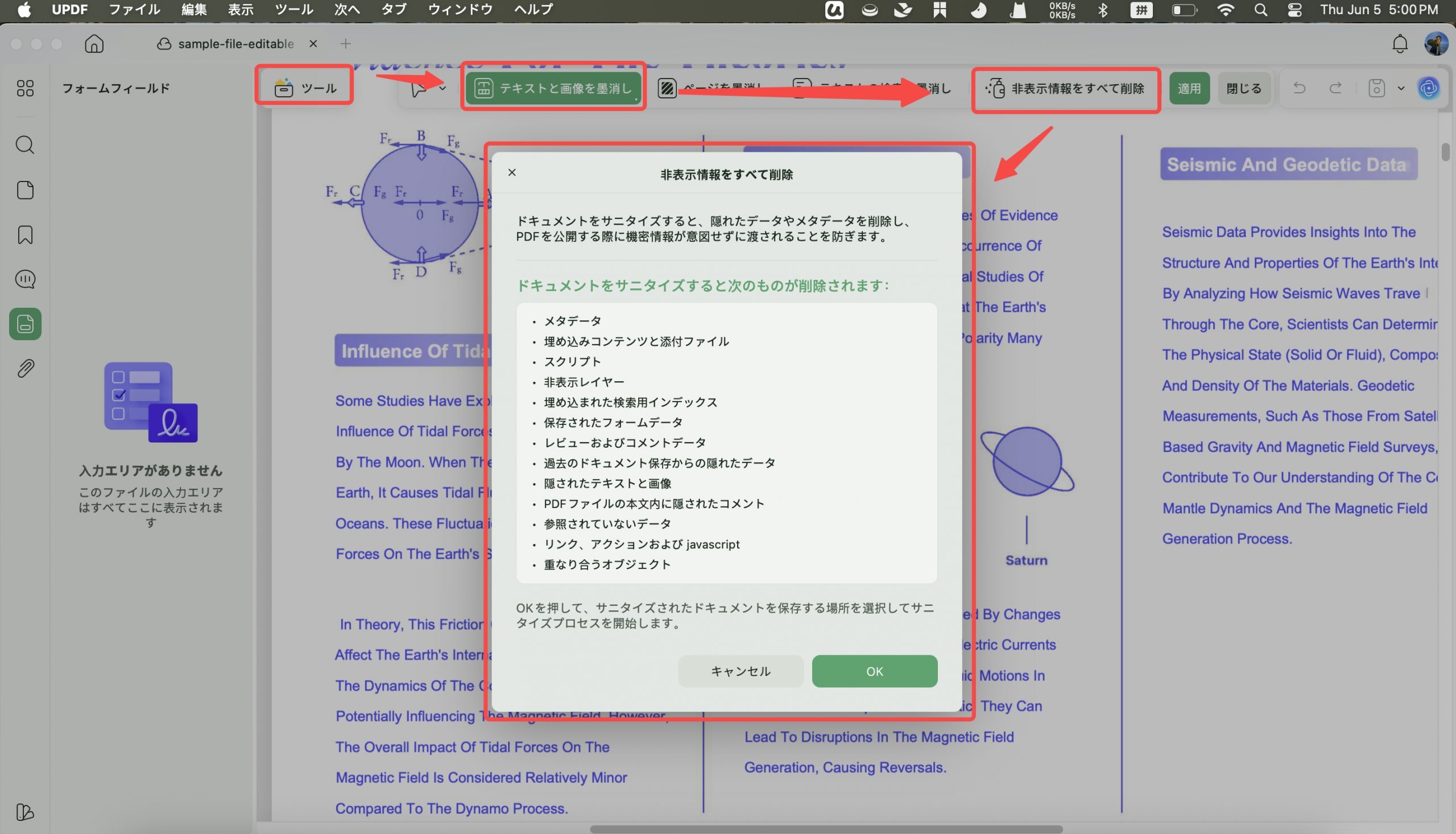Open the bookmark panel in sidebar
The image size is (1456, 834).
[25, 235]
